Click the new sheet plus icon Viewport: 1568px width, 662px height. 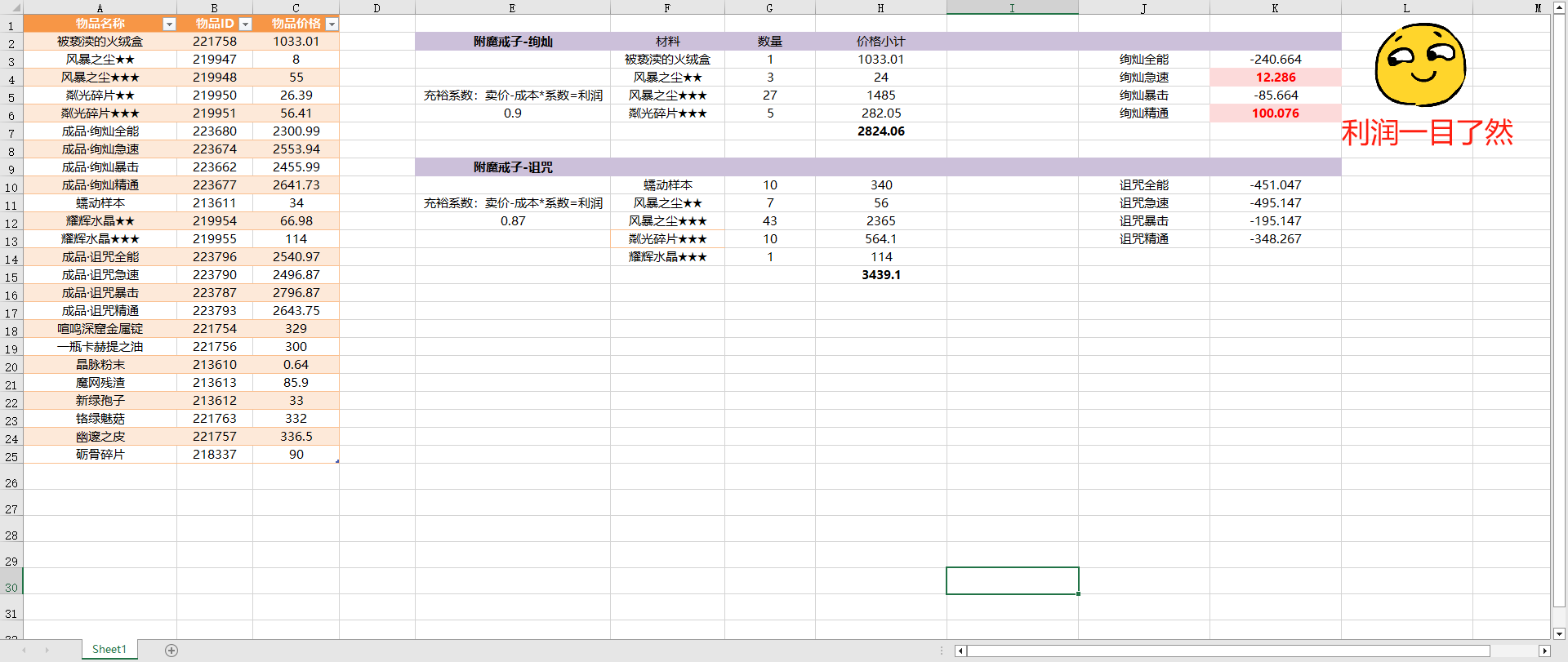pos(171,651)
